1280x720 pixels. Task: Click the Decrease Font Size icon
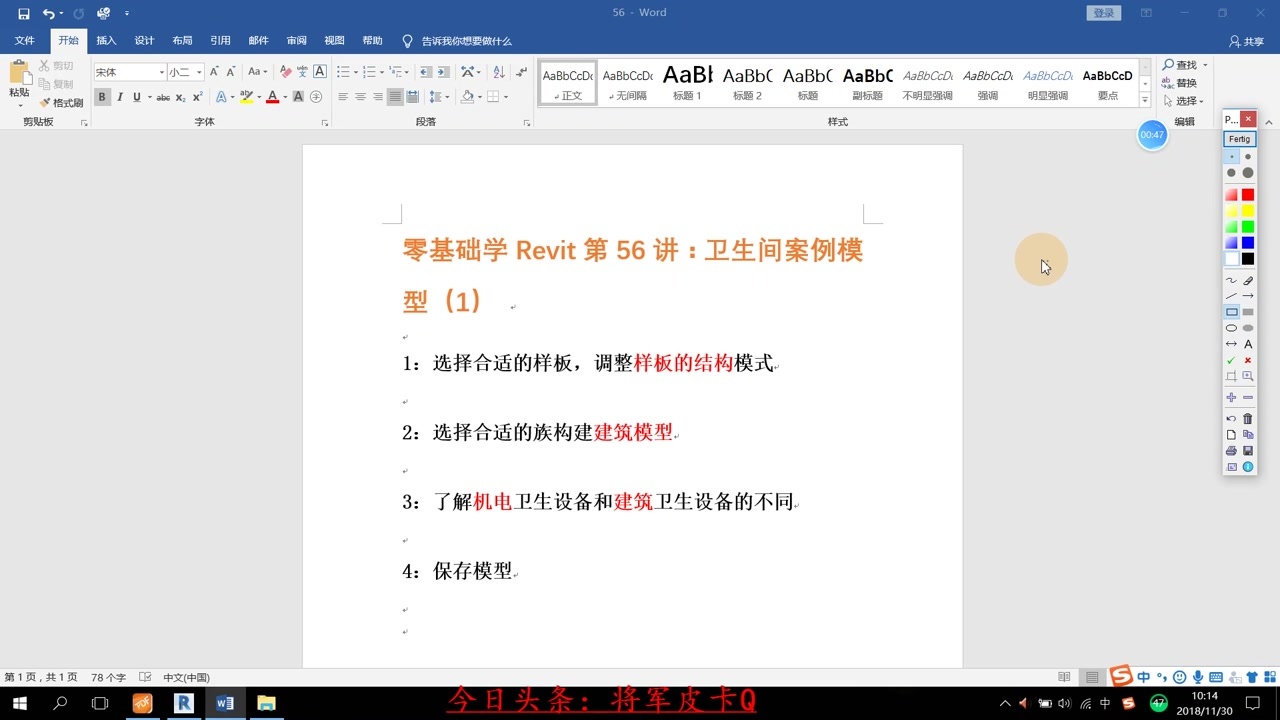pos(230,72)
